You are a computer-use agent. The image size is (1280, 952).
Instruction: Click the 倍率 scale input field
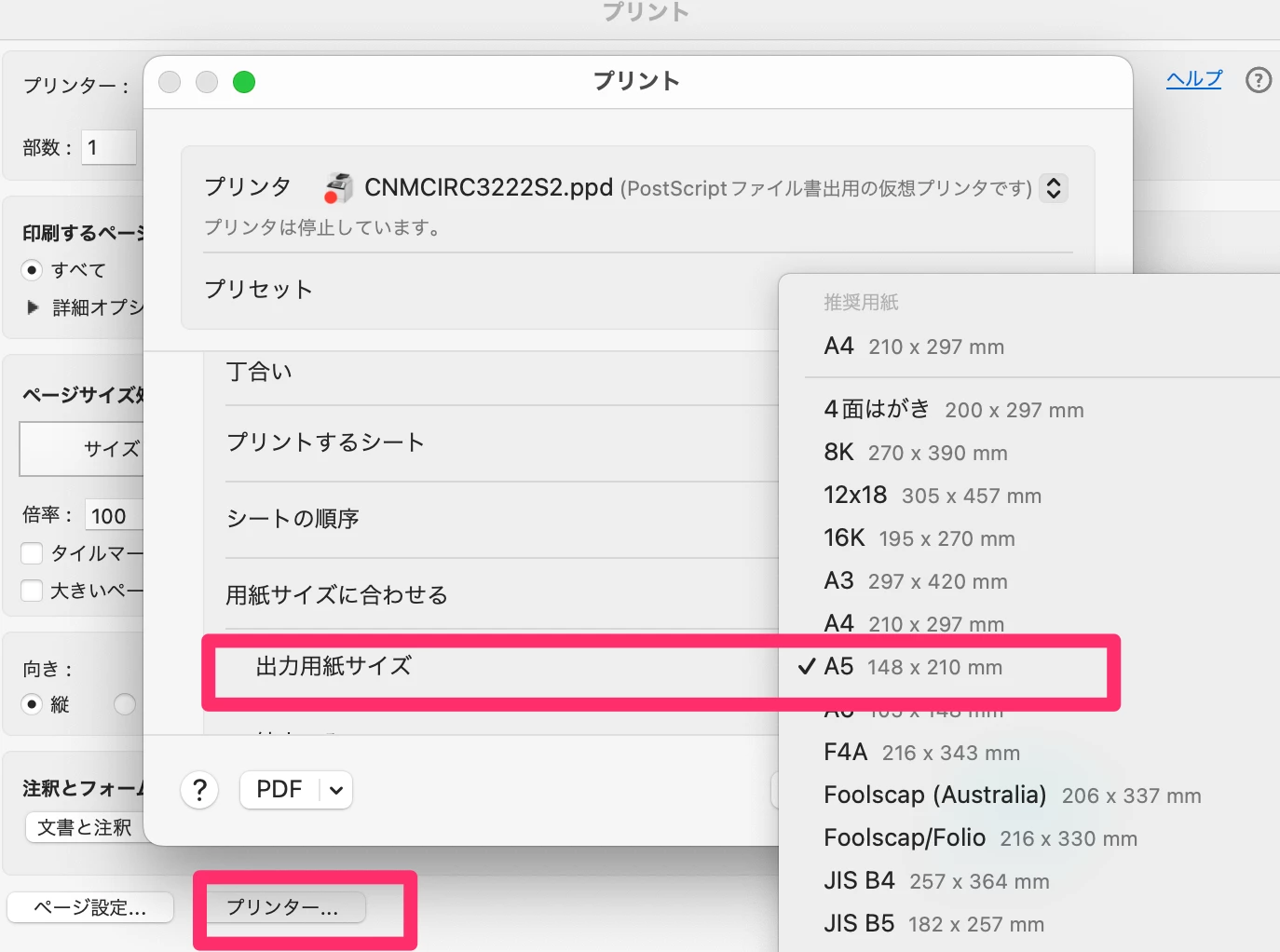point(114,515)
